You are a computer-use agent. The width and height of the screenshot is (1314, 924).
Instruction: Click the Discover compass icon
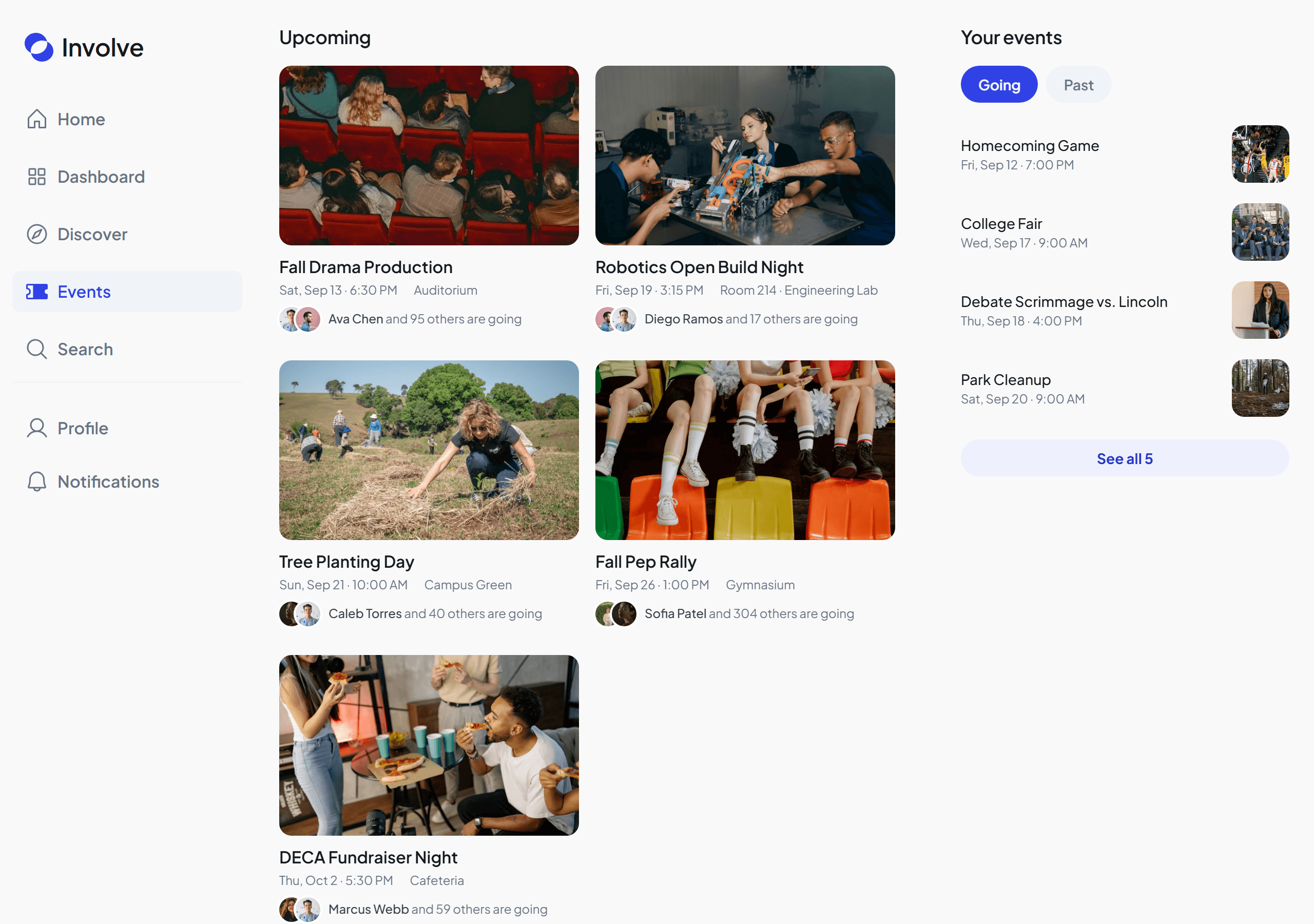tap(36, 234)
